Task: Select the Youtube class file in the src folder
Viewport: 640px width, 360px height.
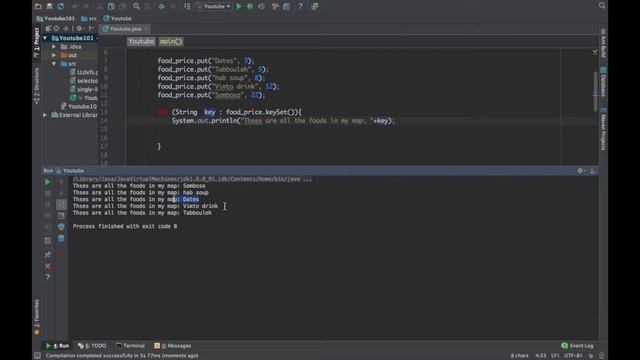Action: pos(84,98)
